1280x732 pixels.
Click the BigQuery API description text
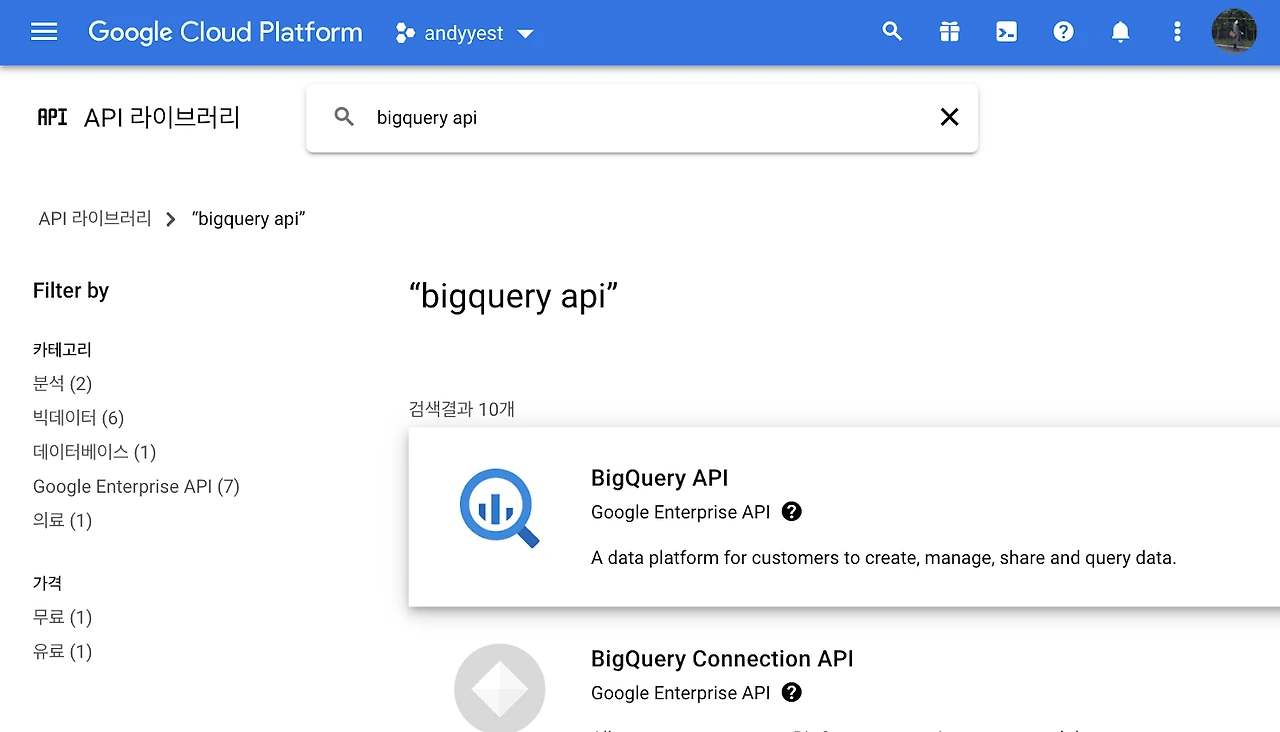(x=883, y=558)
